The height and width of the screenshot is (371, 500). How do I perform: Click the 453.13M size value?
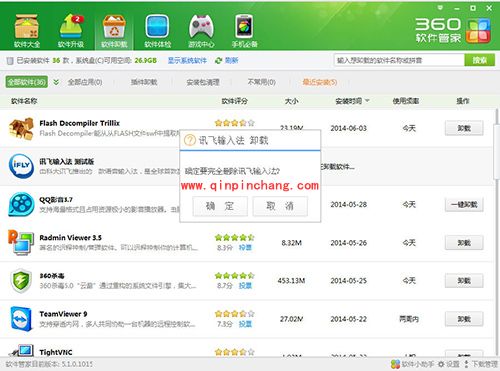tap(291, 281)
